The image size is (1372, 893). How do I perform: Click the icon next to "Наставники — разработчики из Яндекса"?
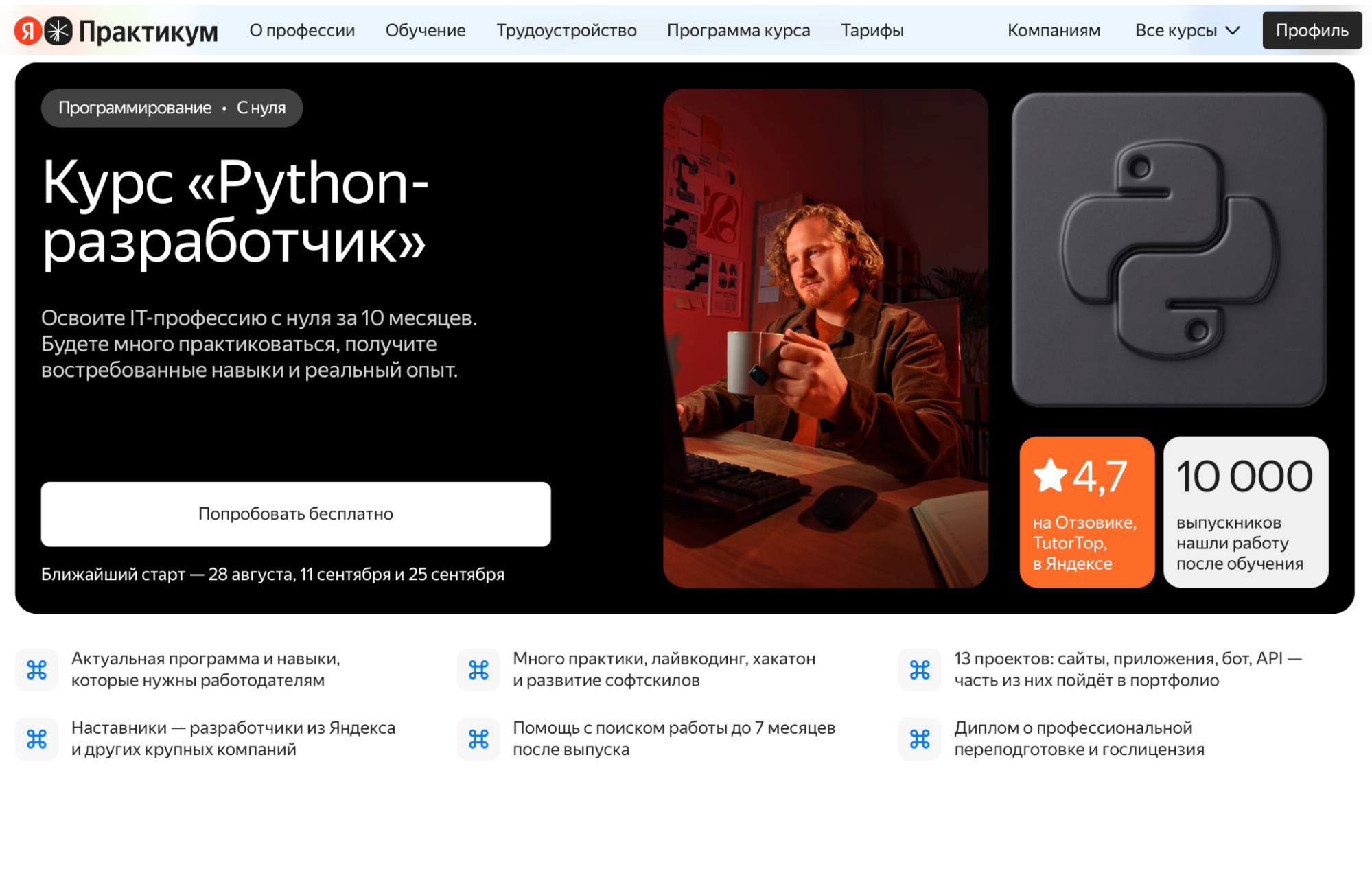tap(37, 739)
